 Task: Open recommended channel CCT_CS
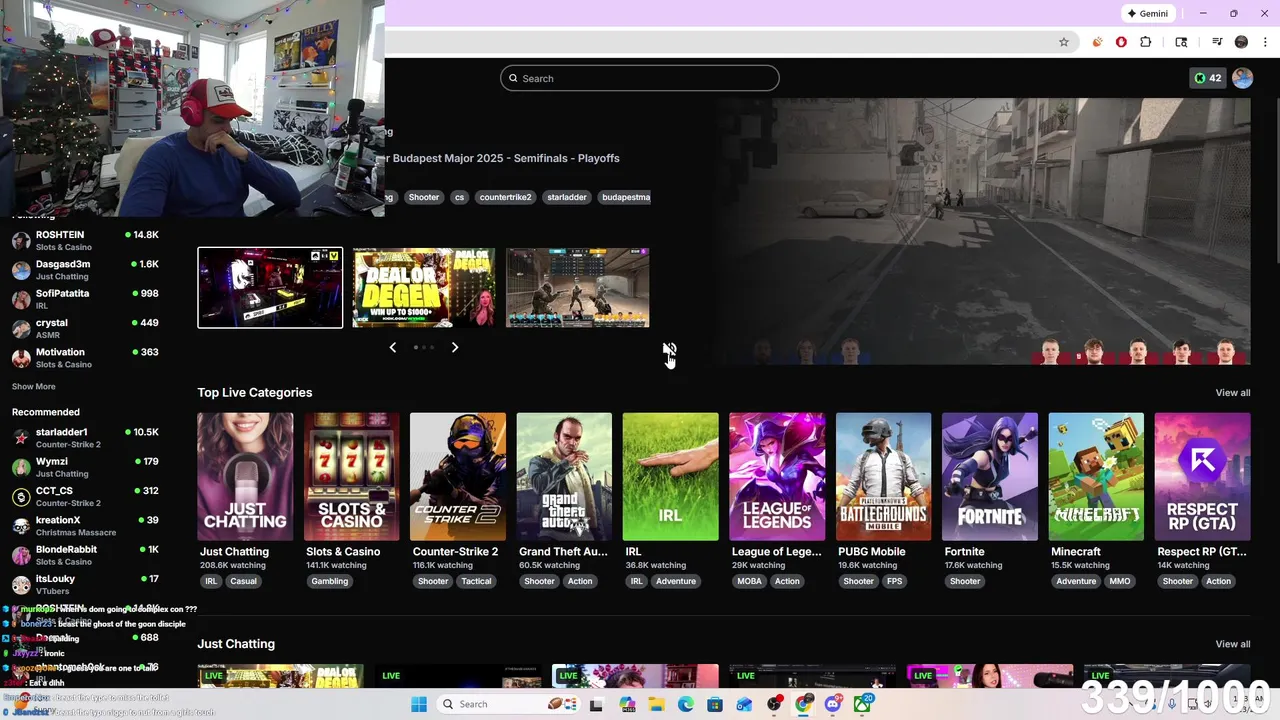click(85, 496)
